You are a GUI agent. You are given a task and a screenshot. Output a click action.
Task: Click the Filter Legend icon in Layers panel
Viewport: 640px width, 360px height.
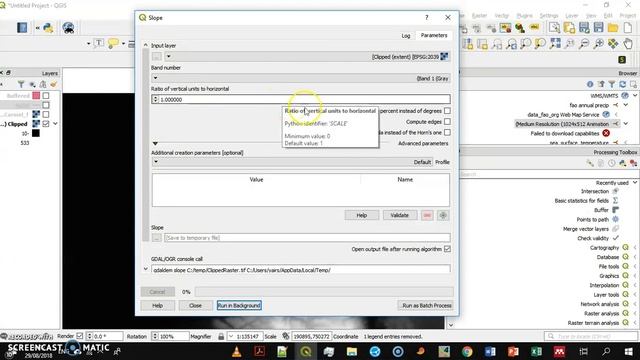pos(20,84)
